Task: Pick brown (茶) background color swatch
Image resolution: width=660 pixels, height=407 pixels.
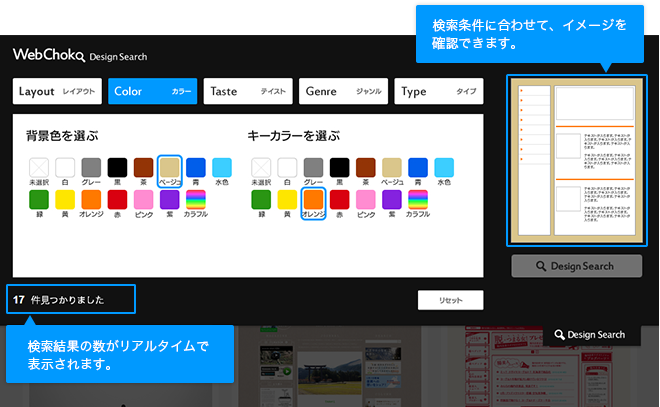Action: click(x=144, y=167)
